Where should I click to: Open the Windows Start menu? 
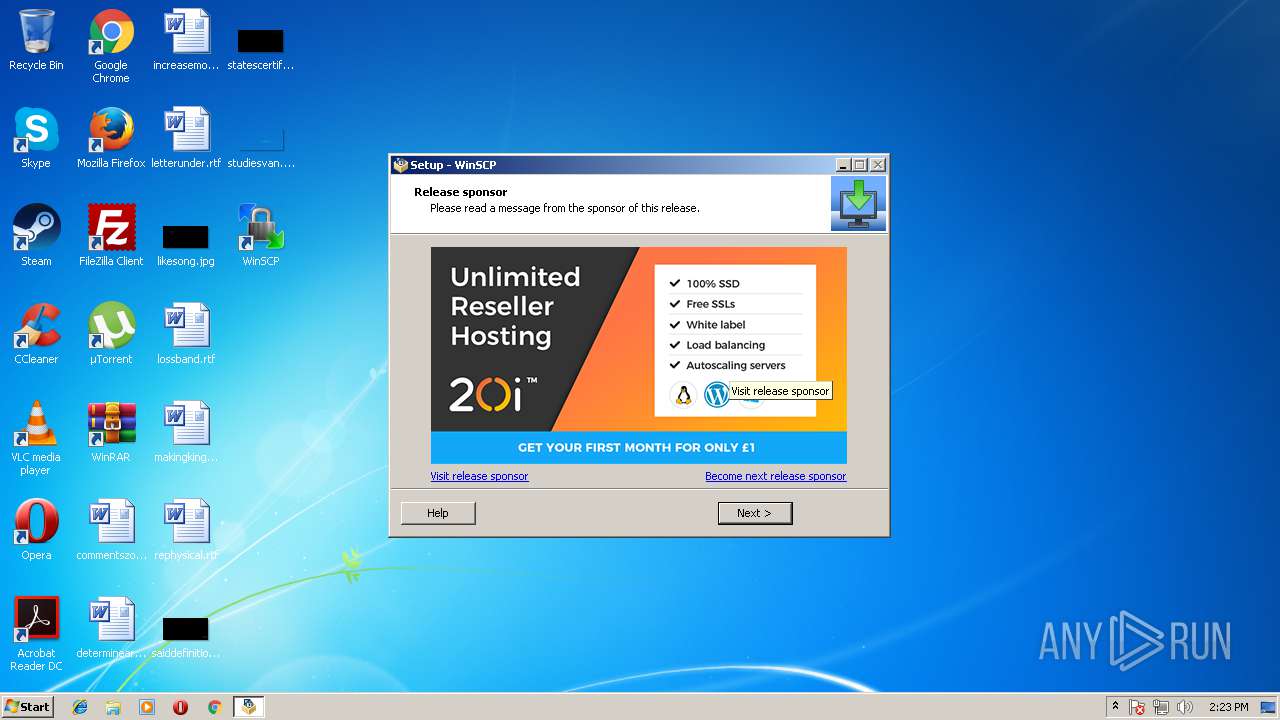coord(27,707)
